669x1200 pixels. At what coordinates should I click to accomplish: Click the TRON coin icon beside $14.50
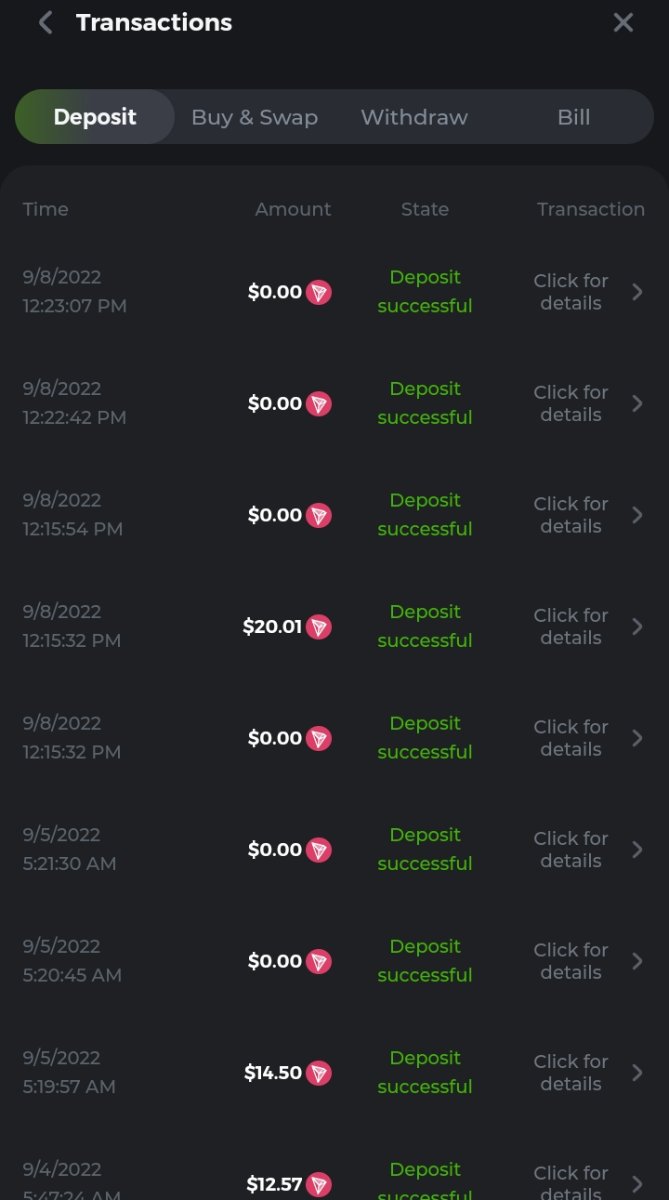(x=319, y=1073)
